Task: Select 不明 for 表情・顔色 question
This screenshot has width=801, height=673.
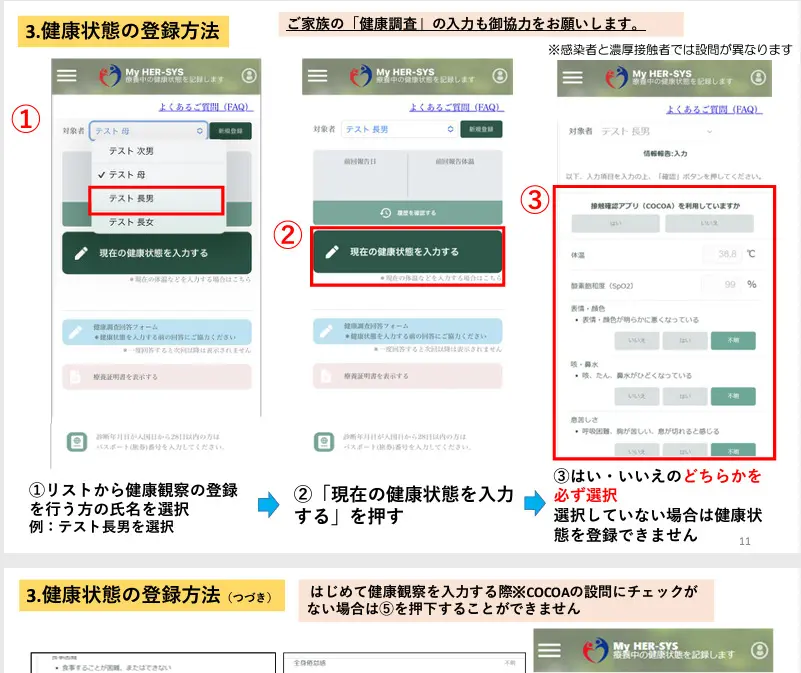Action: [733, 340]
